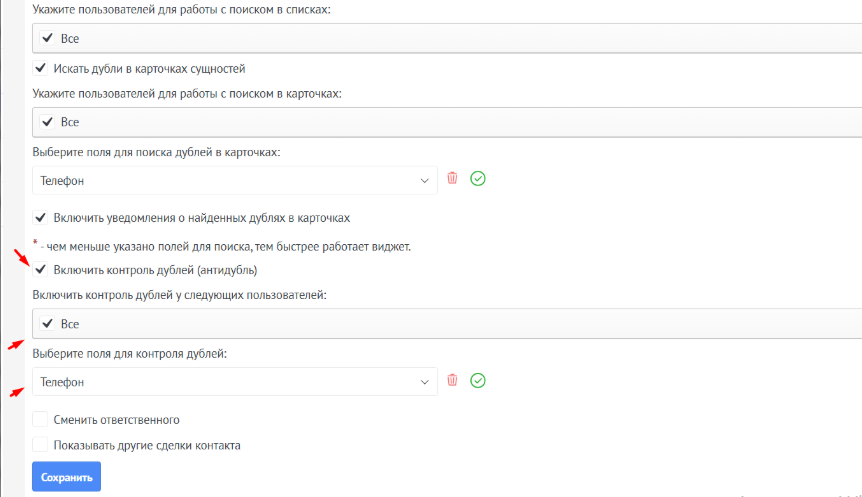Open users selector for search in lists

click(450, 39)
